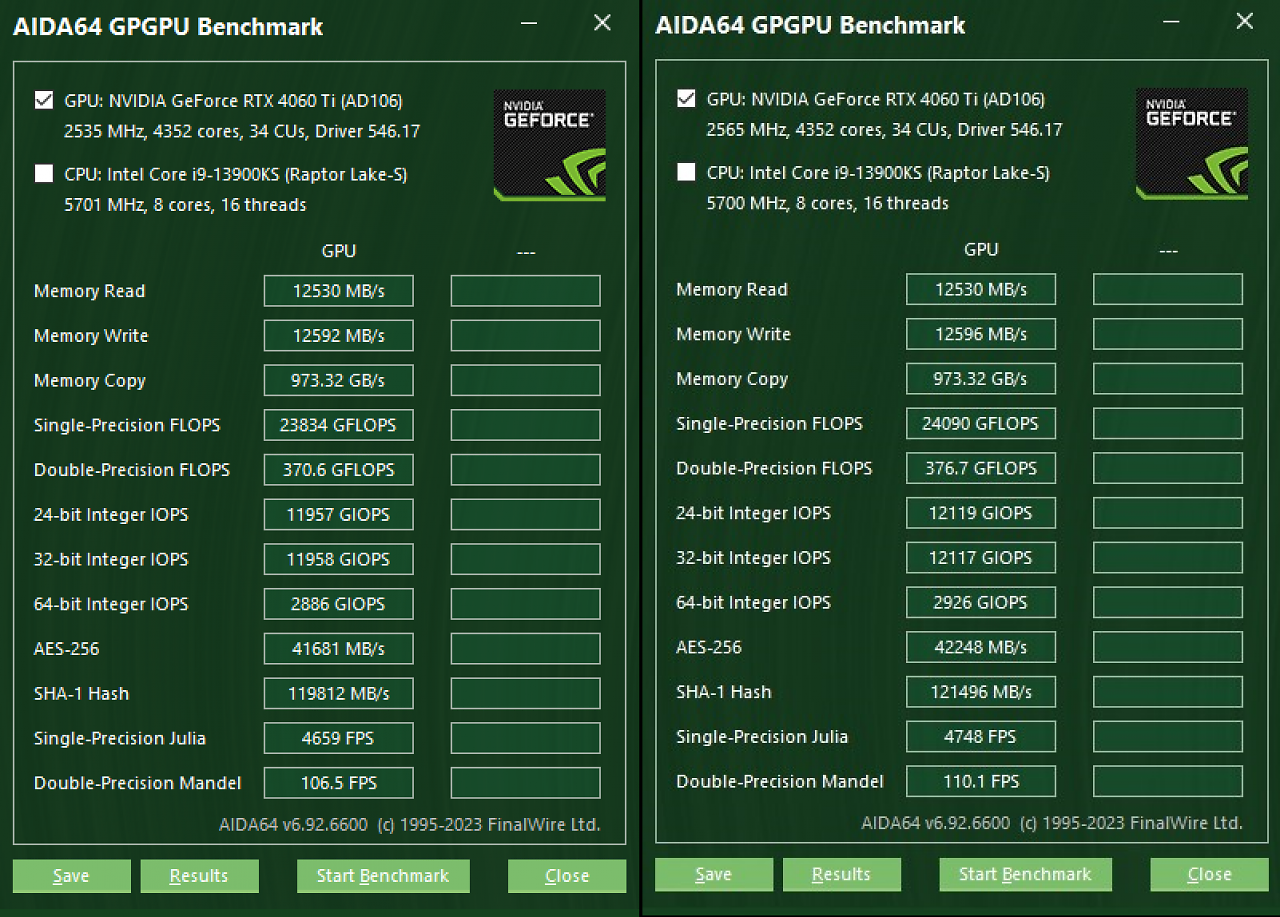Select 12592 MB/s Memory Write value
This screenshot has height=917, width=1280.
click(x=339, y=336)
